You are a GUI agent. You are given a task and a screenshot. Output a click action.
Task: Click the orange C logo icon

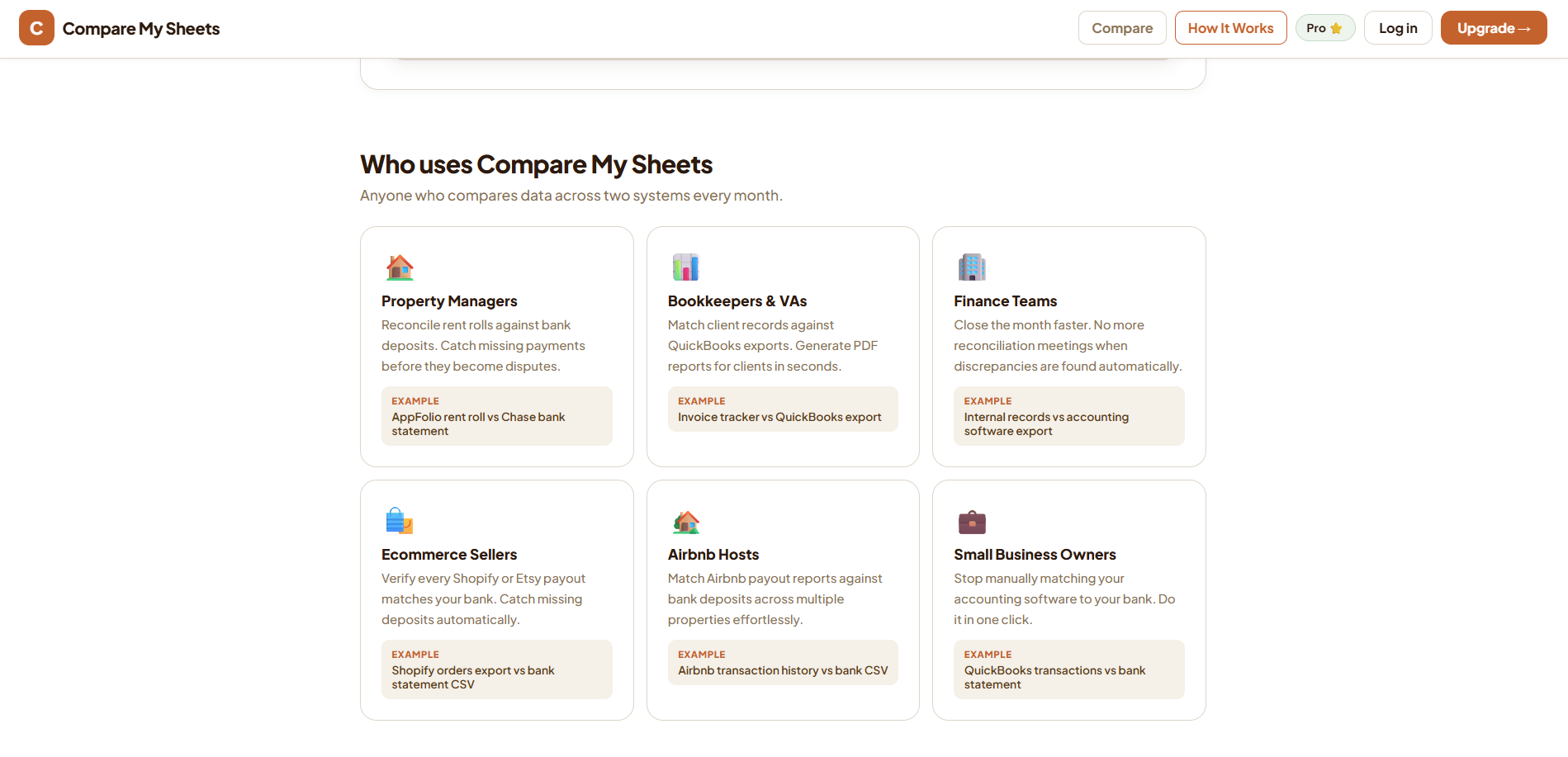point(36,28)
